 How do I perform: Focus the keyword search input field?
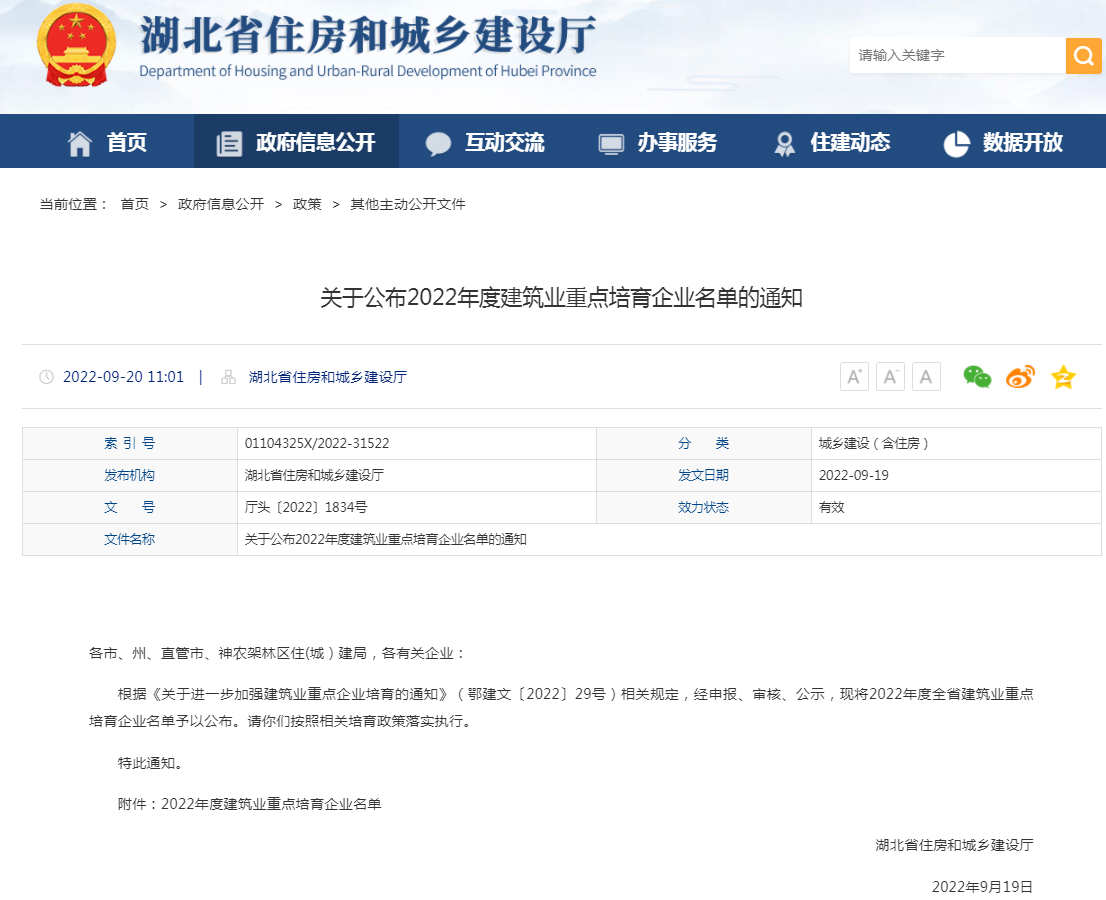click(955, 55)
